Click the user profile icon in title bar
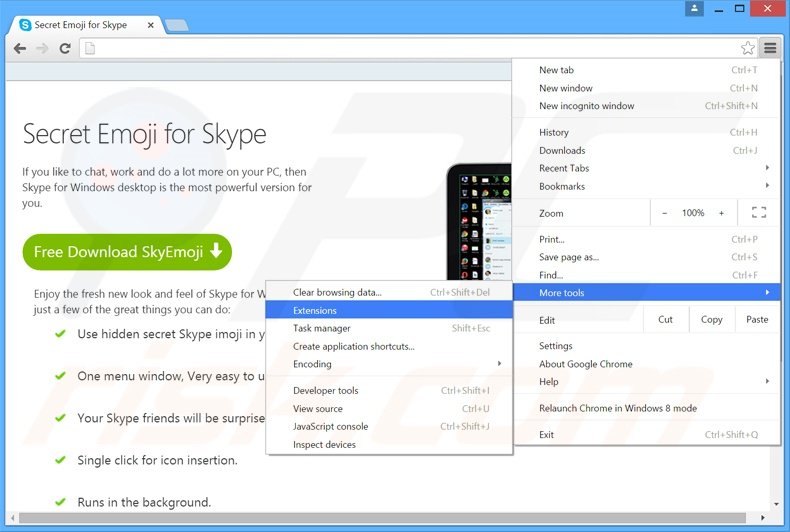The height and width of the screenshot is (532, 790). (694, 8)
